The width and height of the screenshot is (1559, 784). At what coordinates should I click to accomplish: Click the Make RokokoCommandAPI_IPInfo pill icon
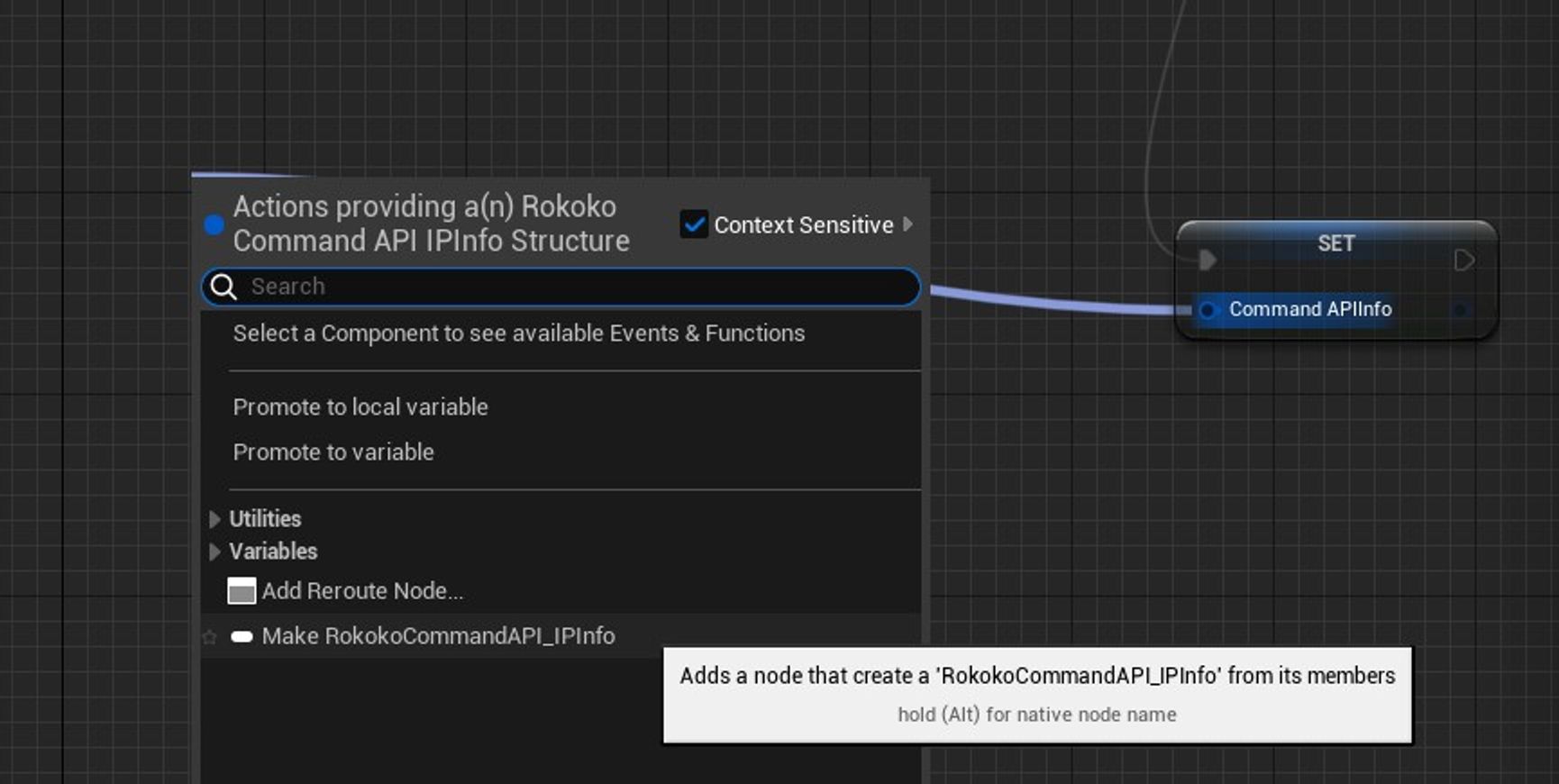[242, 636]
